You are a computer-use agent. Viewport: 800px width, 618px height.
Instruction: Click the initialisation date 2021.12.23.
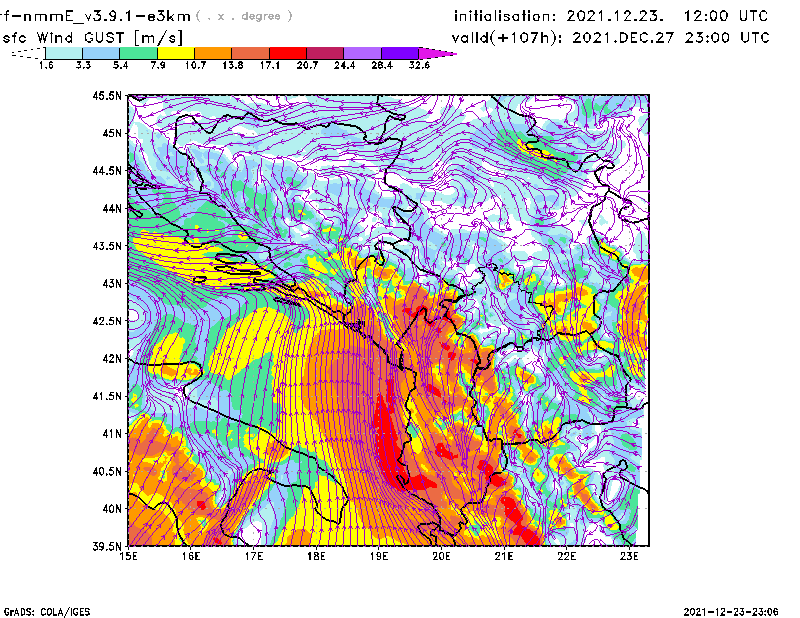pyautogui.click(x=615, y=16)
